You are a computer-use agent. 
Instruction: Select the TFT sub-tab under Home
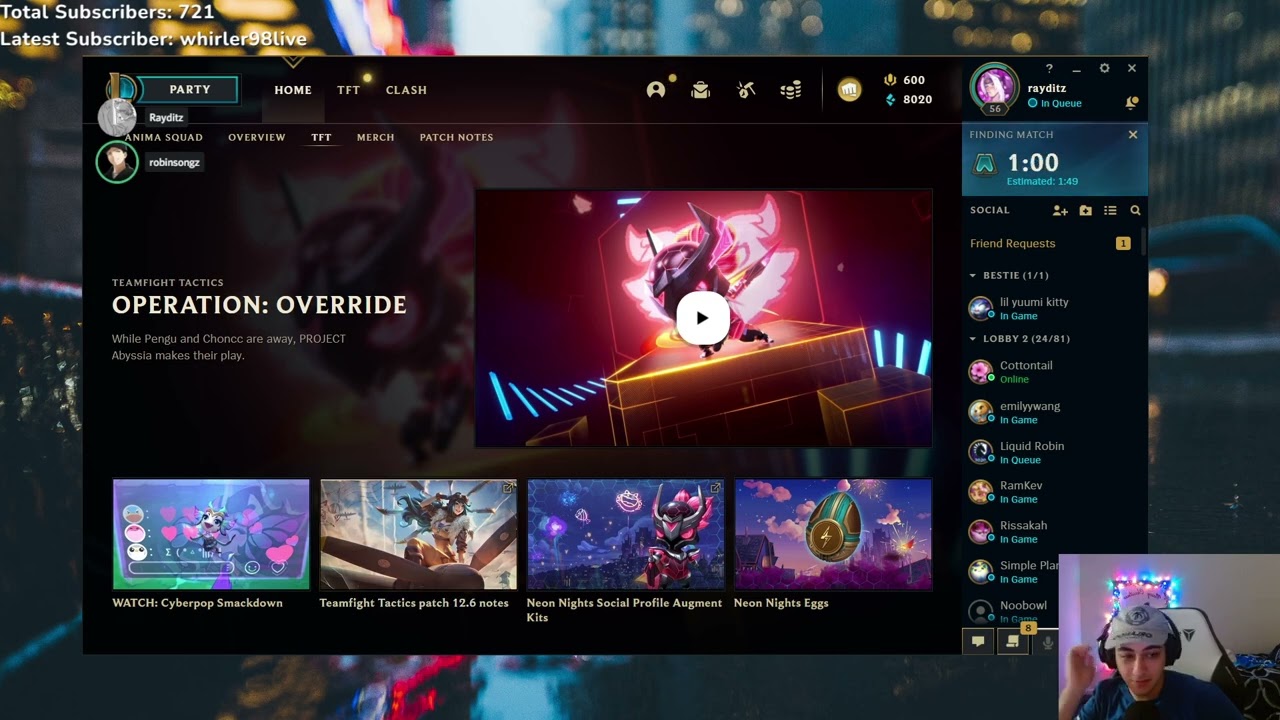coord(321,137)
